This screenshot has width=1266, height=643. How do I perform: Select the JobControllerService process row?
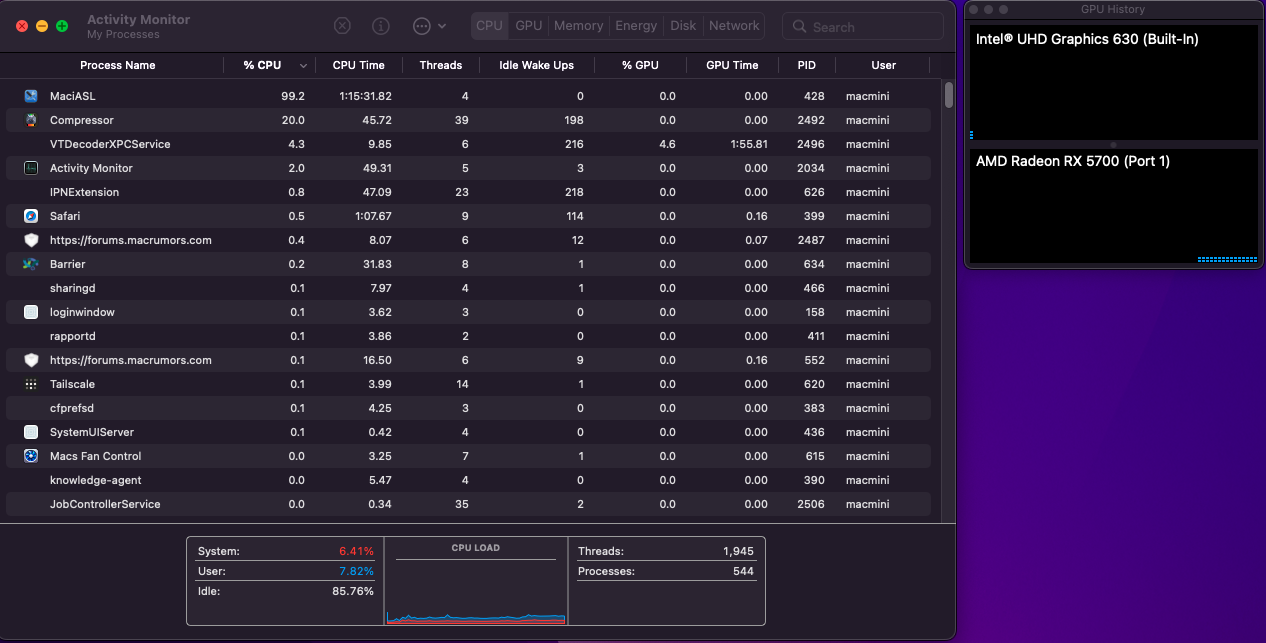click(470, 504)
